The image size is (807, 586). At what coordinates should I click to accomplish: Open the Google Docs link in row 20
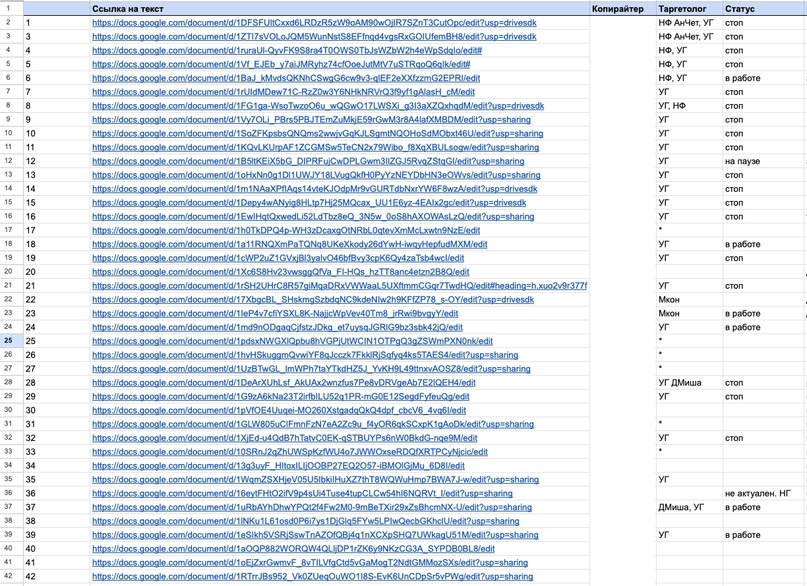click(x=280, y=272)
